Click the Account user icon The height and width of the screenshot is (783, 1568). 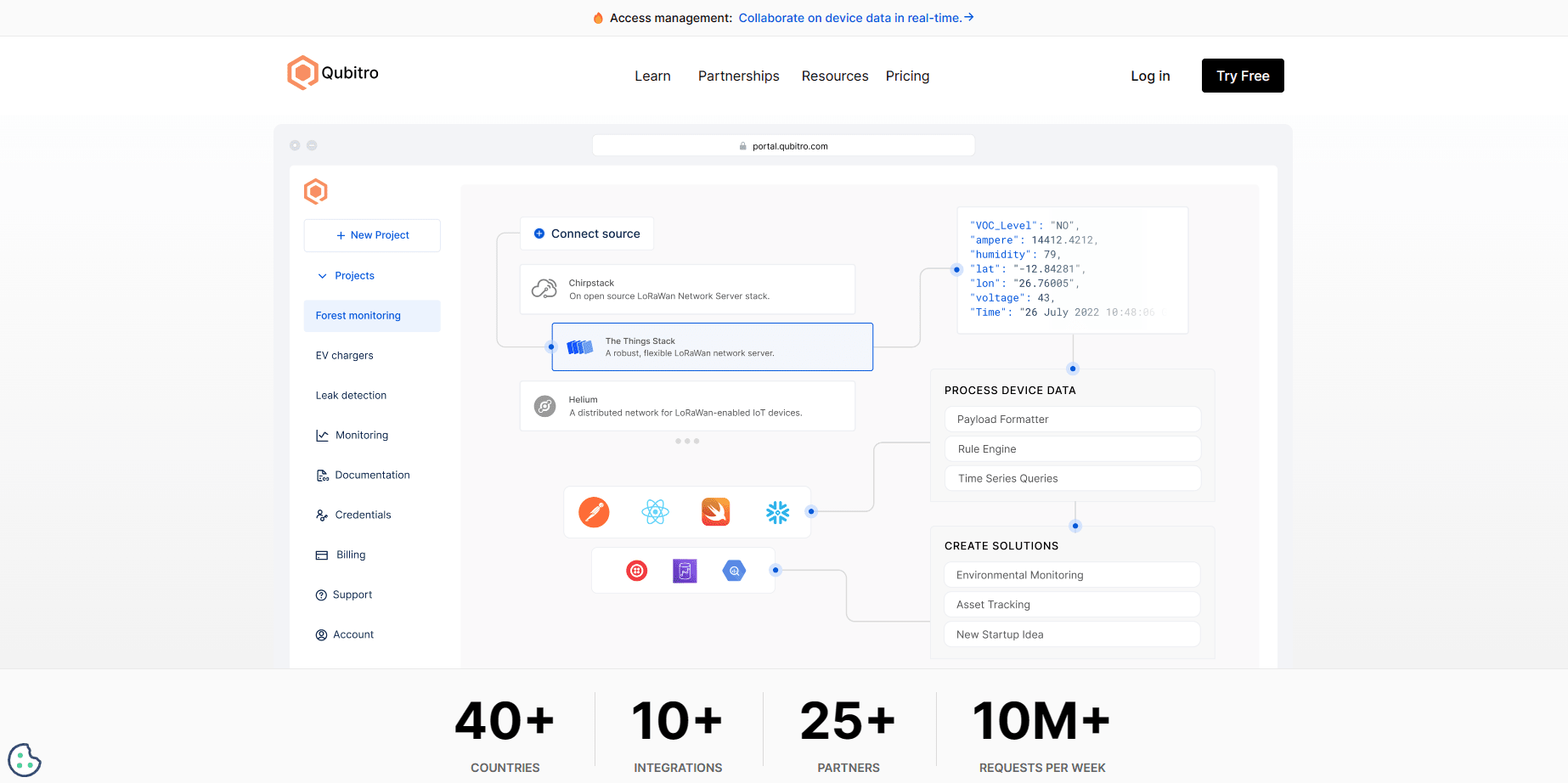point(321,635)
